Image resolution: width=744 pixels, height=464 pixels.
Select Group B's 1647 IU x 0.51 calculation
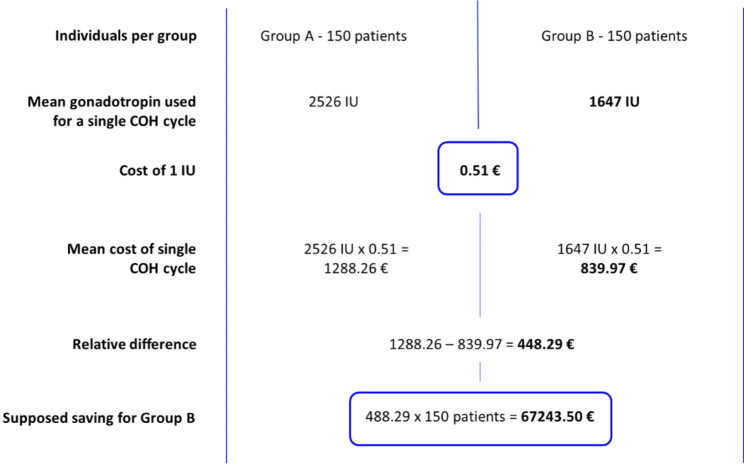tap(614, 249)
